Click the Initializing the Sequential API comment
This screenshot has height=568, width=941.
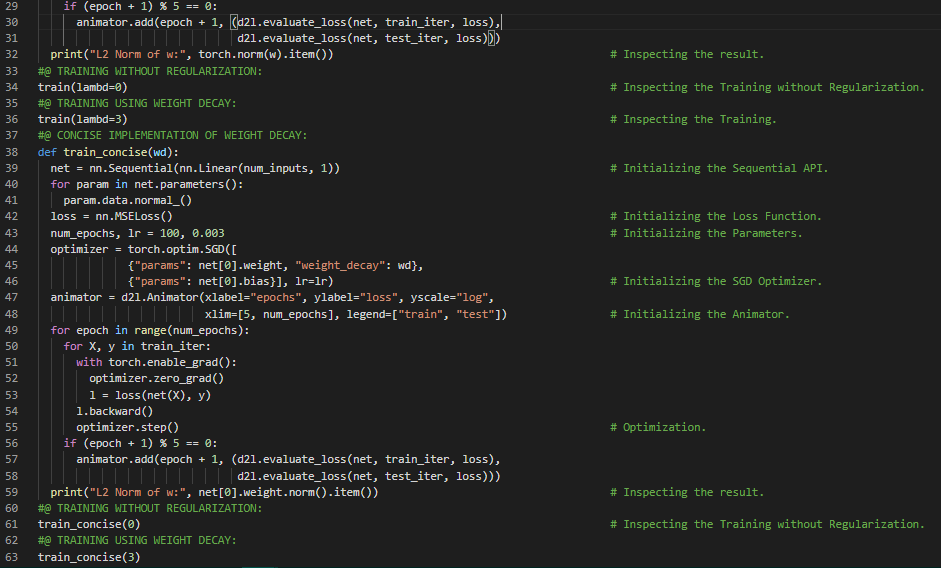click(718, 168)
